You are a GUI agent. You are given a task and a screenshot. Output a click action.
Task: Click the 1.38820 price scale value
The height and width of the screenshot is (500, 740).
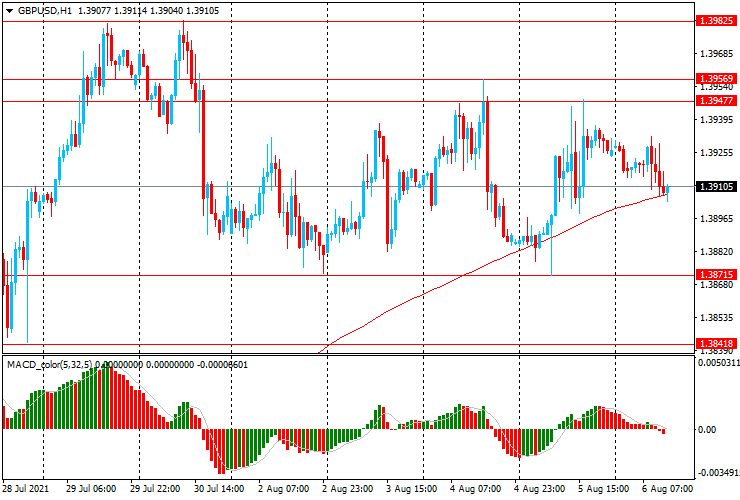point(717,252)
